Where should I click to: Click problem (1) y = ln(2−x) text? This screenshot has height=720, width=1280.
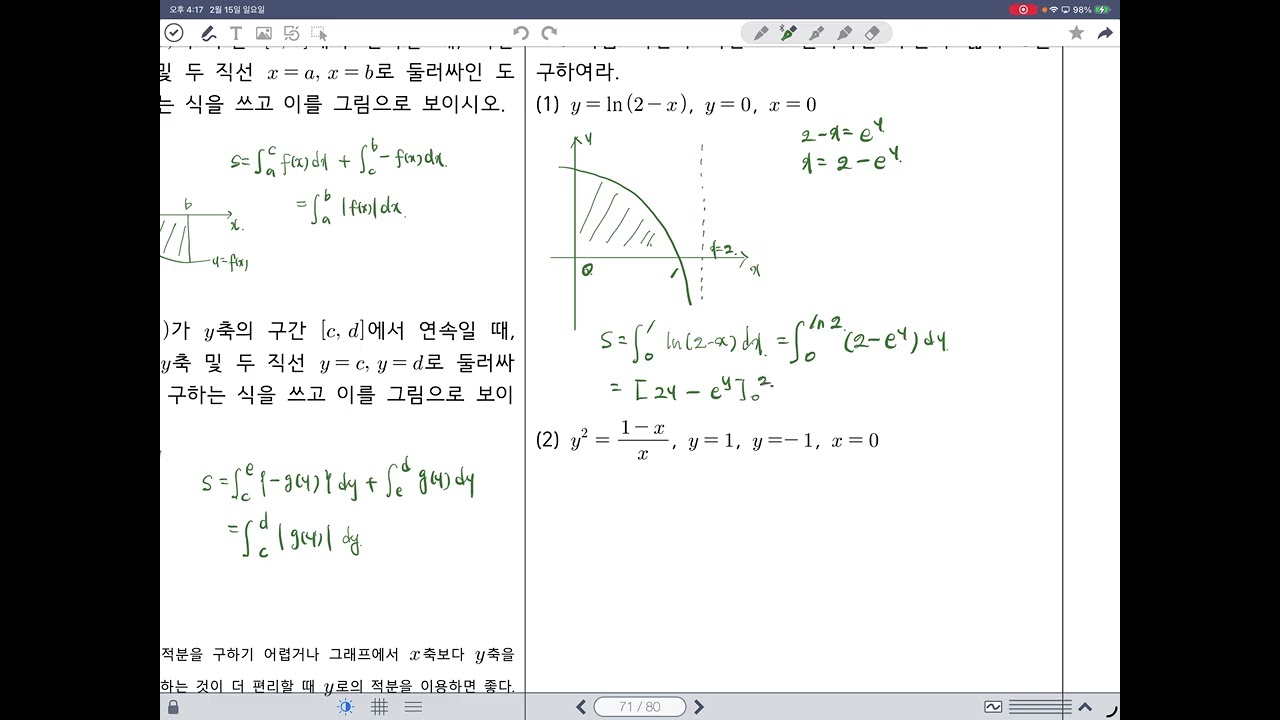coord(676,104)
